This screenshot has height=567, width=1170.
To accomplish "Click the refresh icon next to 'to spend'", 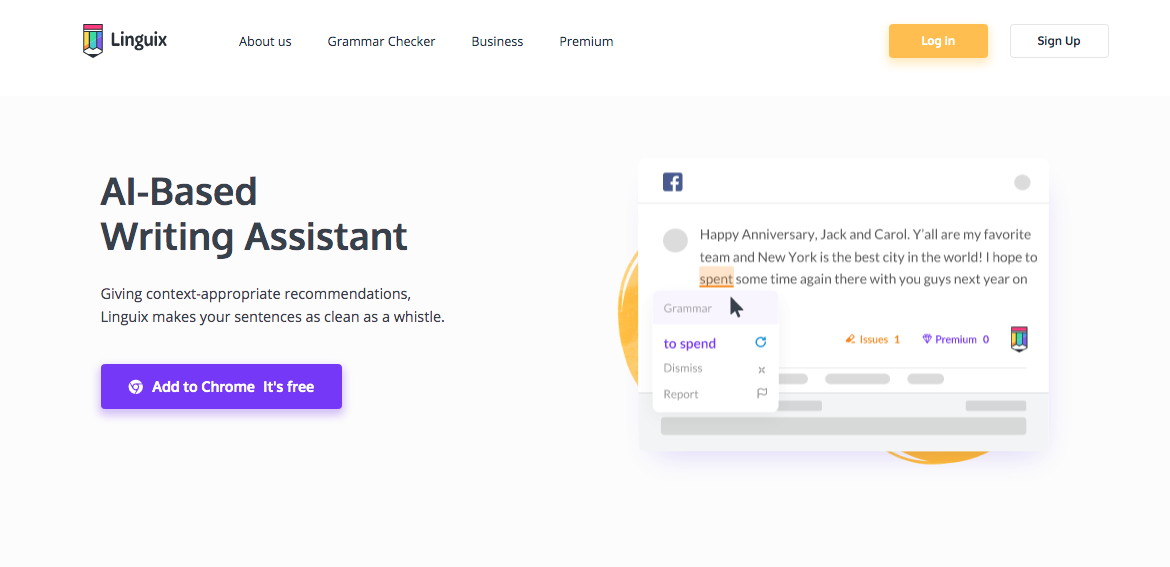I will (760, 342).
